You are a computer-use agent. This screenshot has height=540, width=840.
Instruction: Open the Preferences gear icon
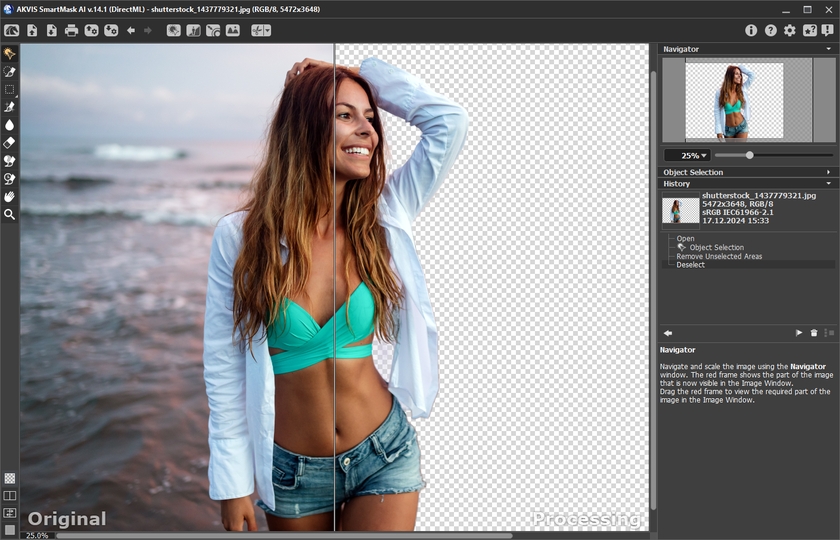point(790,31)
